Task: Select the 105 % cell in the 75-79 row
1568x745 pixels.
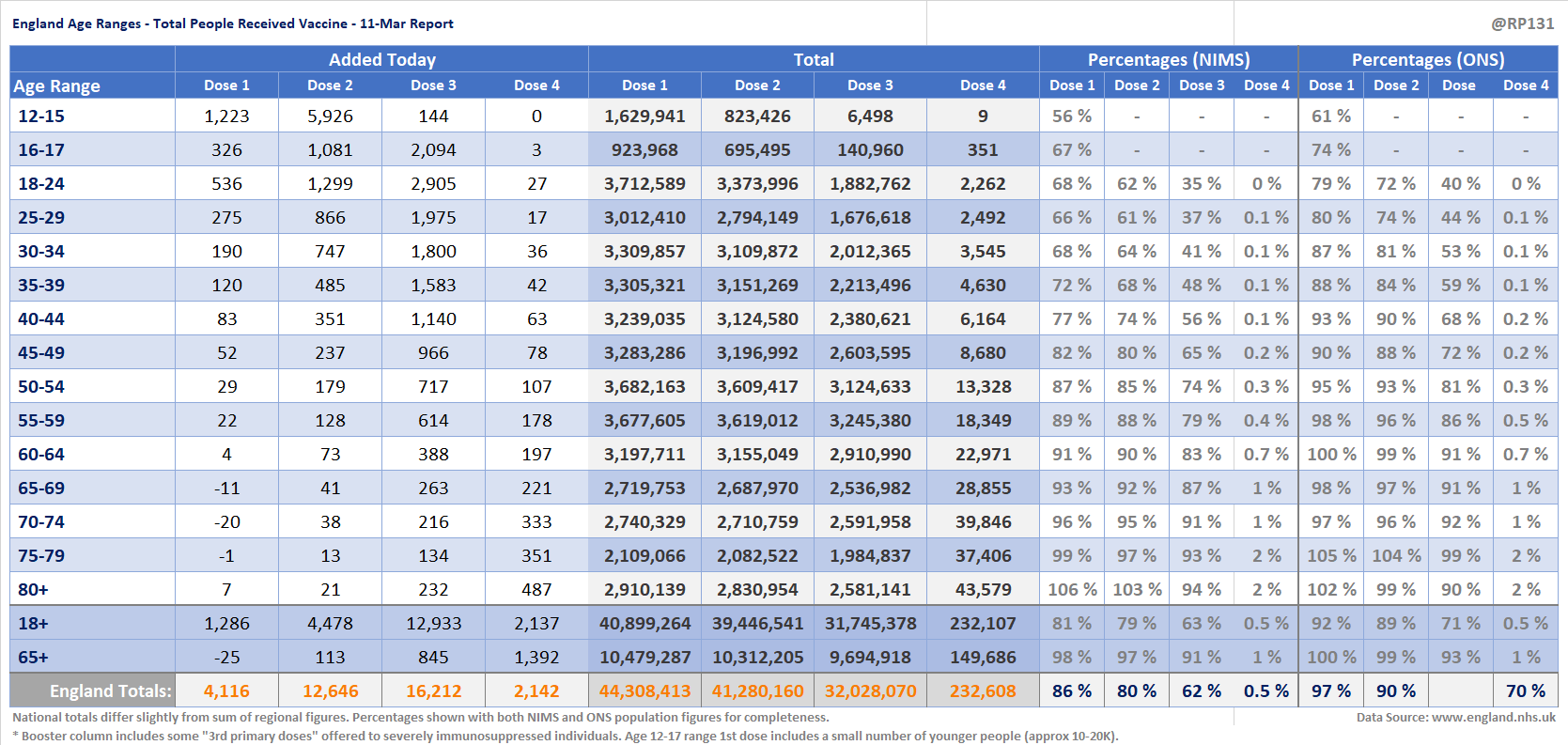Action: pyautogui.click(x=1331, y=556)
